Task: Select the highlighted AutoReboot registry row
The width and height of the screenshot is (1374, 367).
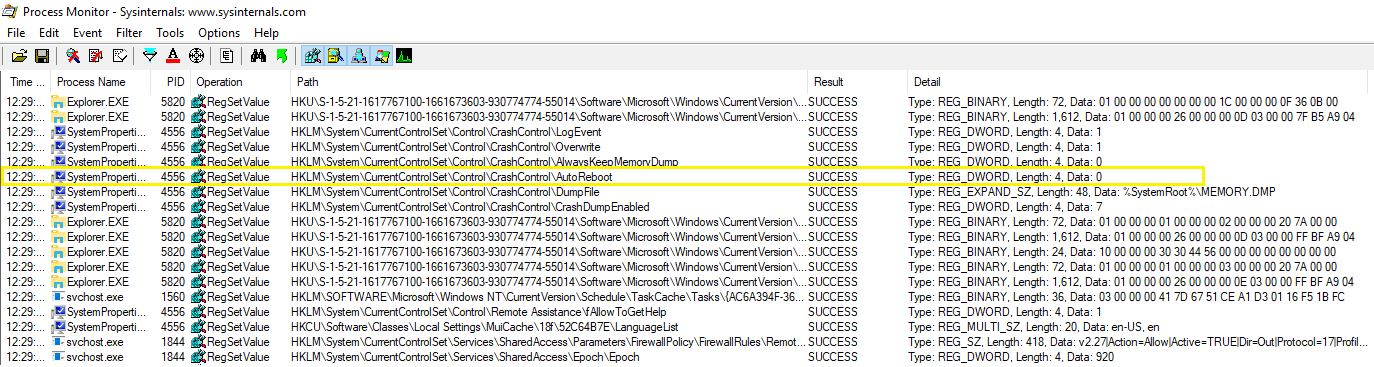Action: pyautogui.click(x=602, y=176)
